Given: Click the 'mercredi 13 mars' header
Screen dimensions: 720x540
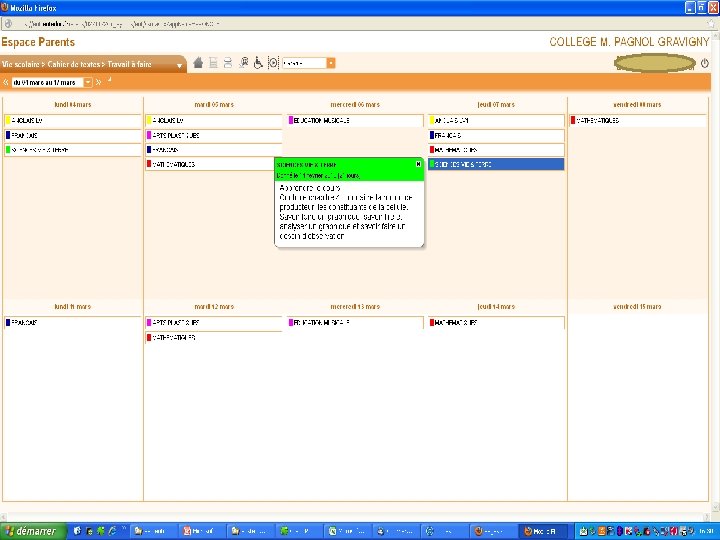Looking at the screenshot, I should 355,307.
